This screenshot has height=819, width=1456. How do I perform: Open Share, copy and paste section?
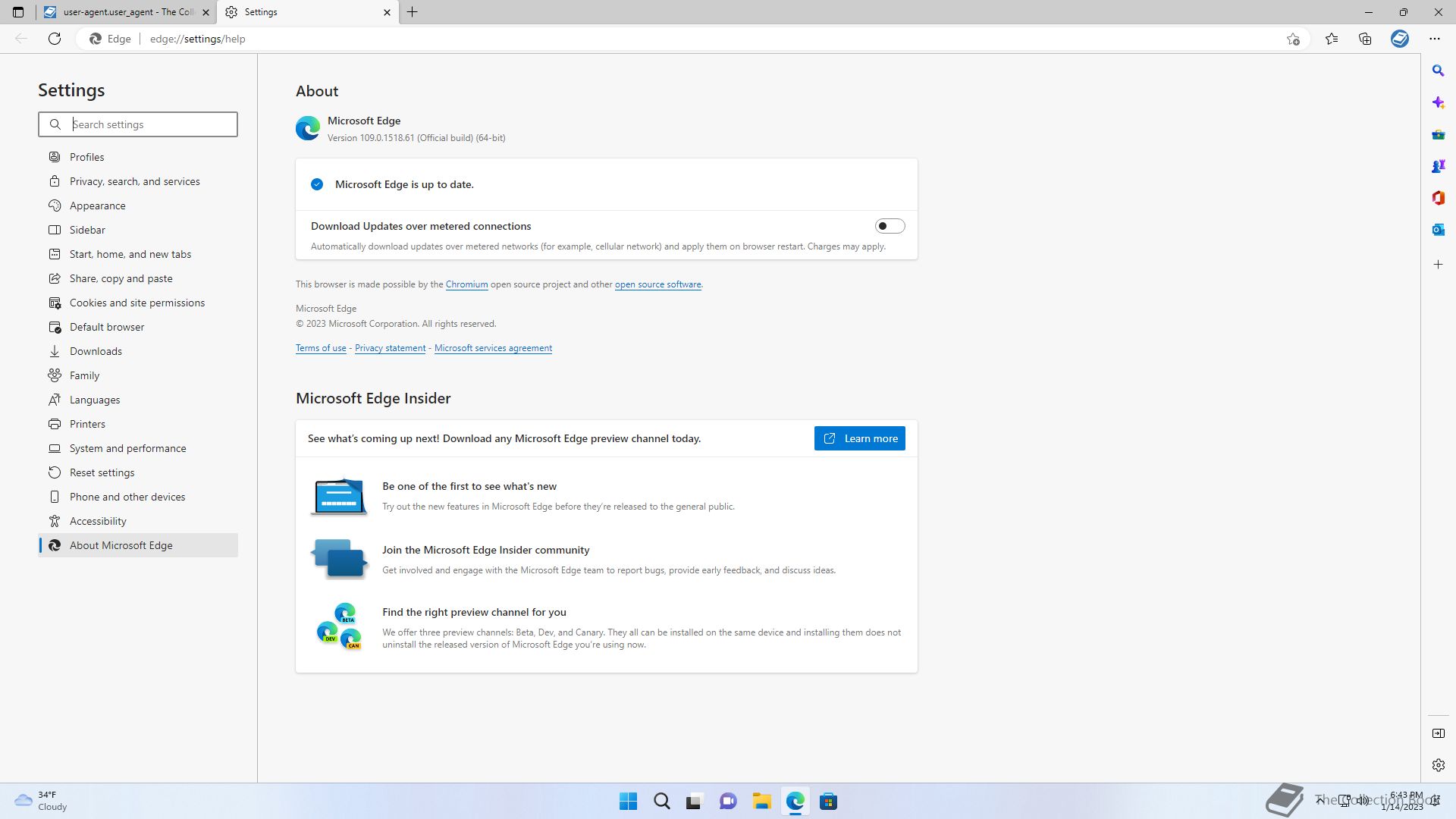pos(138,278)
